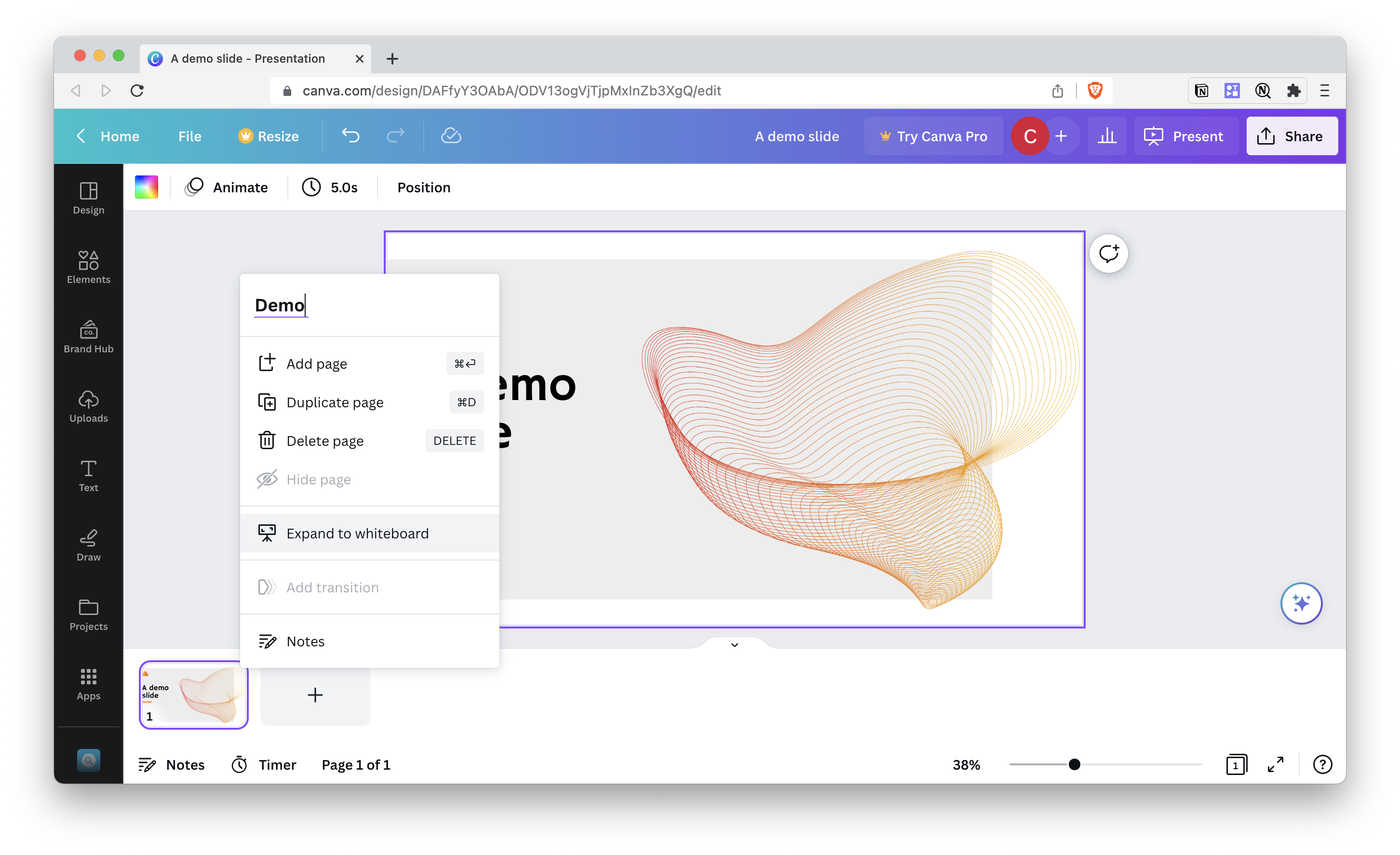Image resolution: width=1400 pixels, height=855 pixels.
Task: Add a comment with the speech bubble icon
Action: (1108, 254)
